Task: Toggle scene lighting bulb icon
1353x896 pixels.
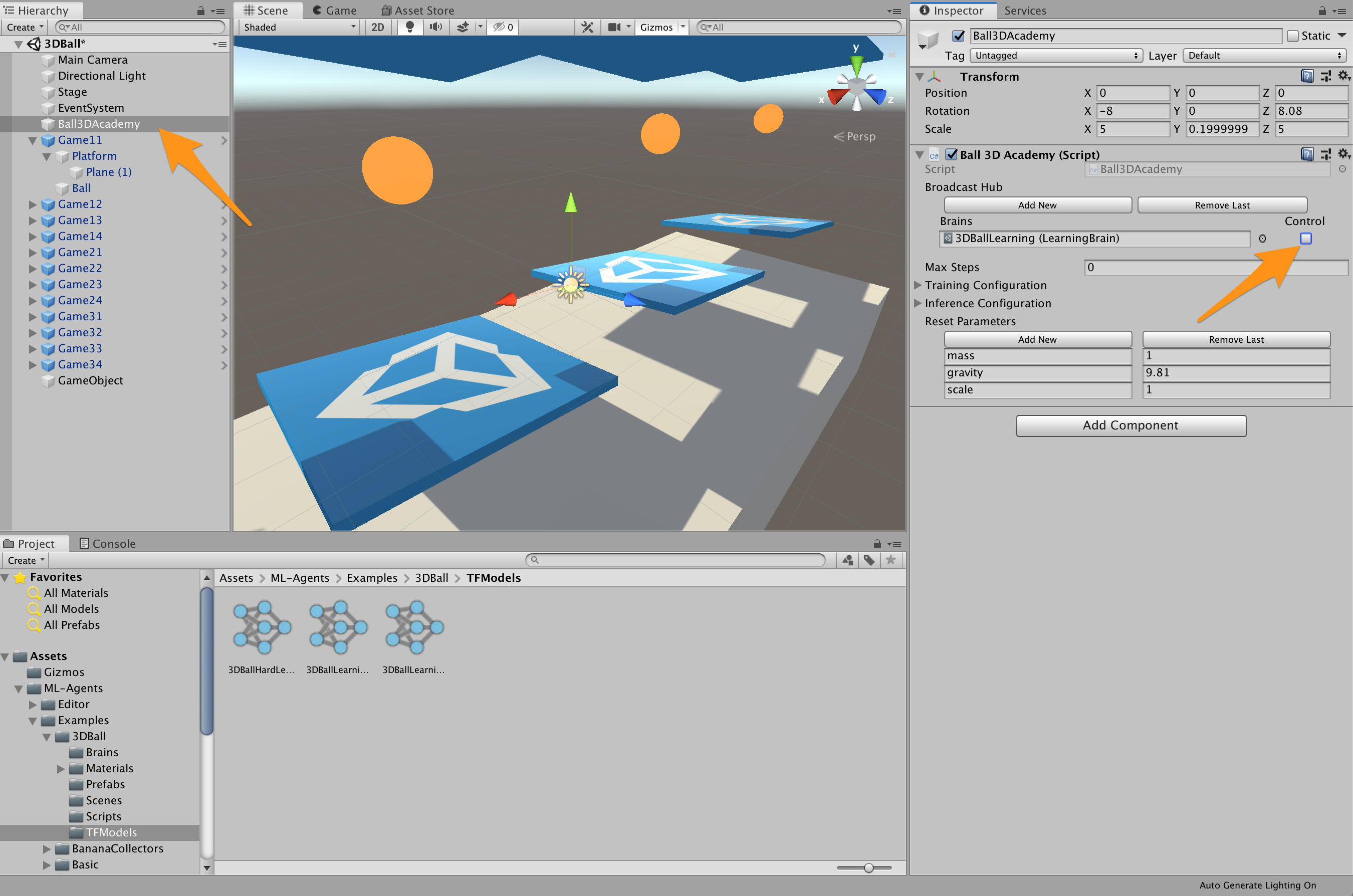Action: [409, 27]
